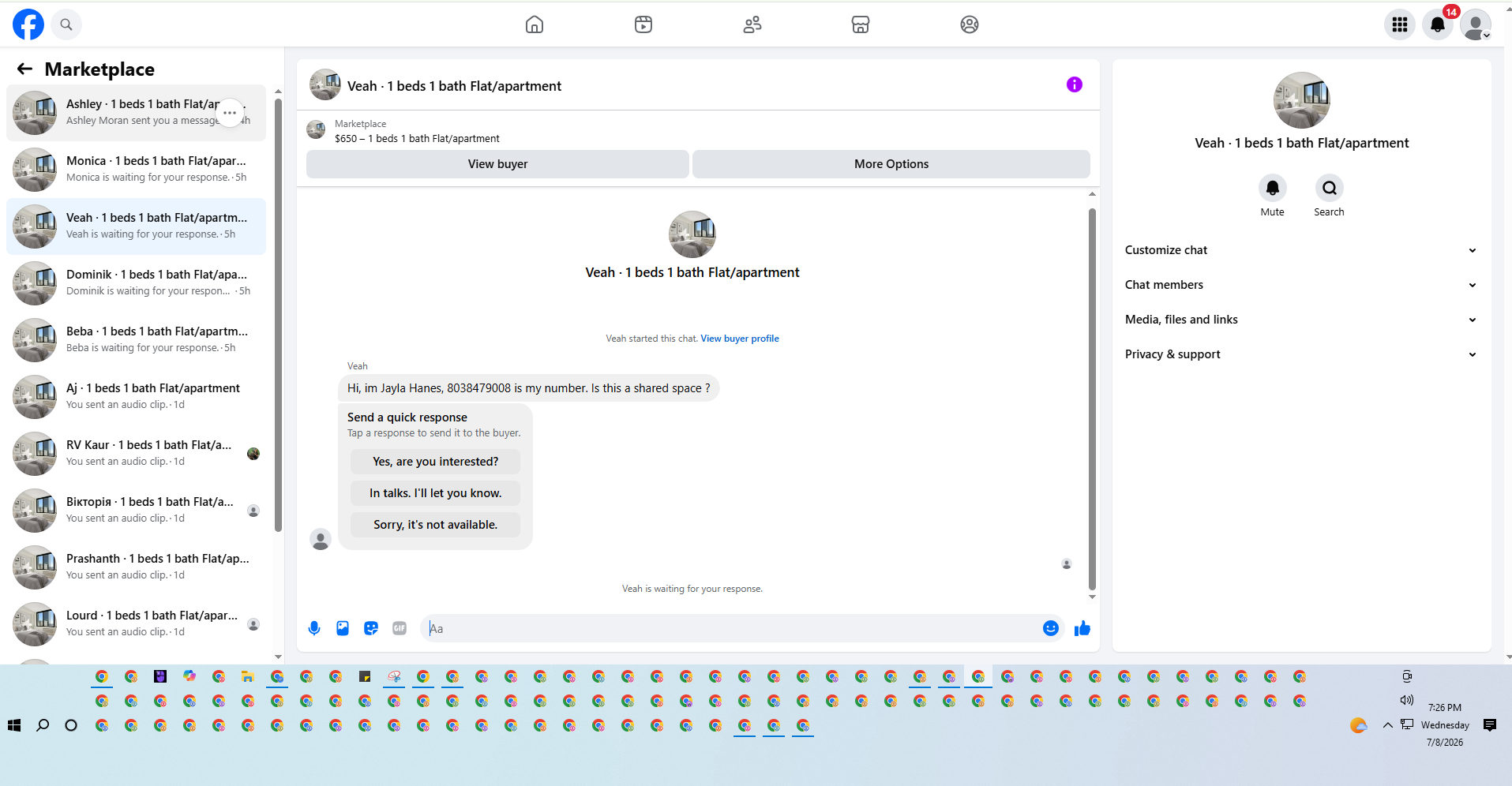Click the back arrow beside Marketplace
Screen dimensions: 1512x786
24,69
